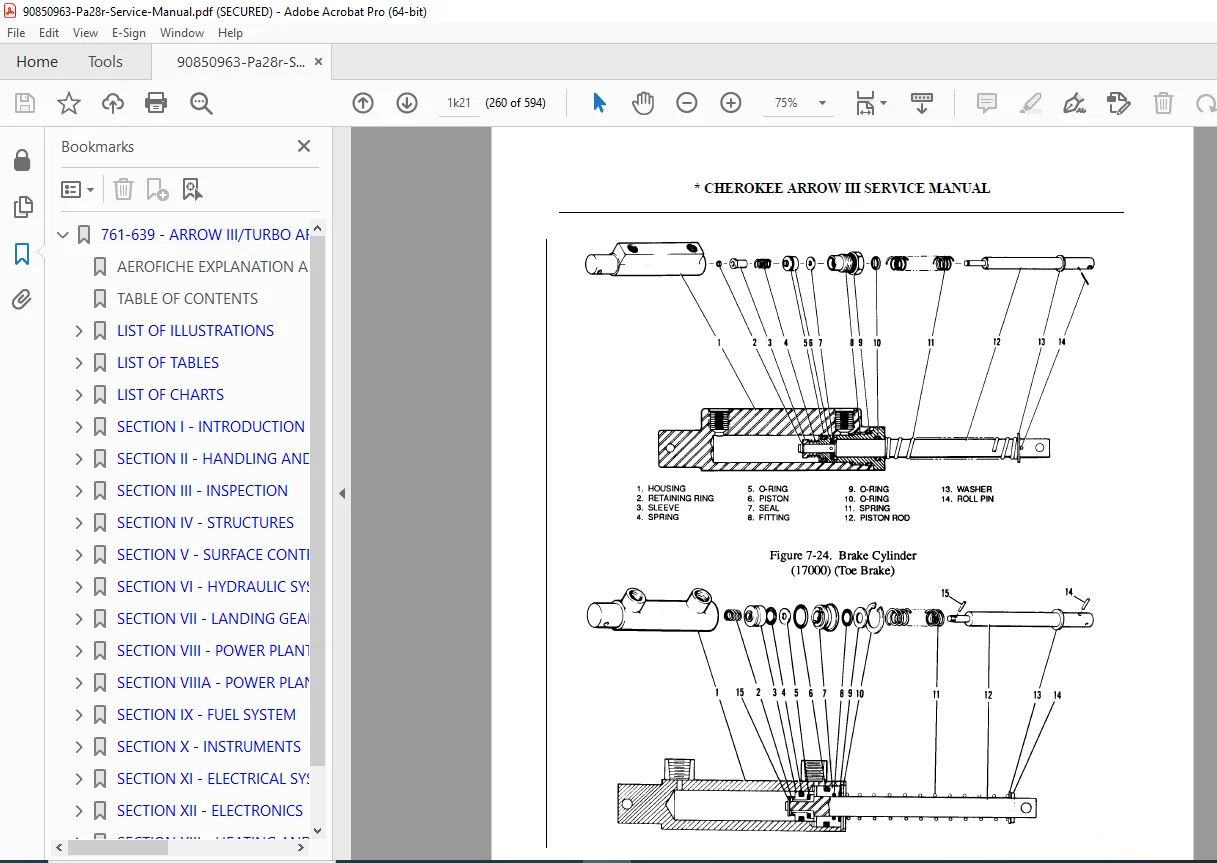Click the bookmarks scrollbar down arrow
Image resolution: width=1217 pixels, height=863 pixels.
(x=318, y=830)
